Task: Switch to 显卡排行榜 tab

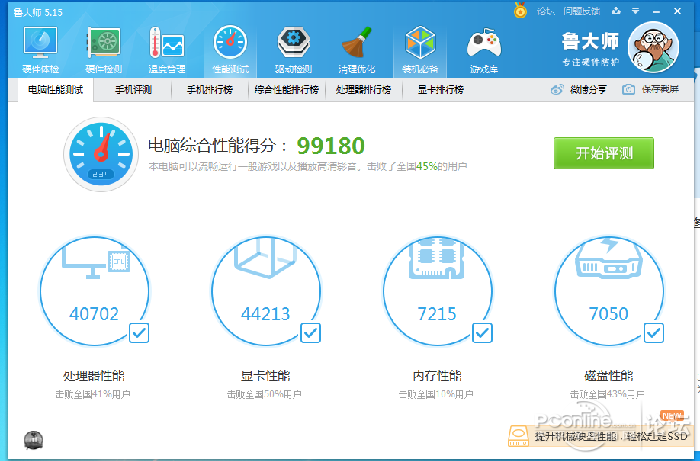Action: click(441, 90)
